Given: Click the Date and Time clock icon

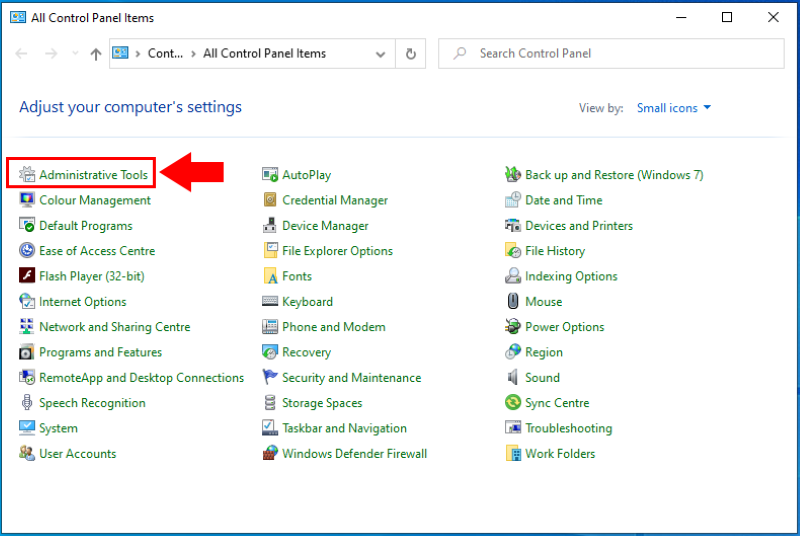Looking at the screenshot, I should pos(513,199).
